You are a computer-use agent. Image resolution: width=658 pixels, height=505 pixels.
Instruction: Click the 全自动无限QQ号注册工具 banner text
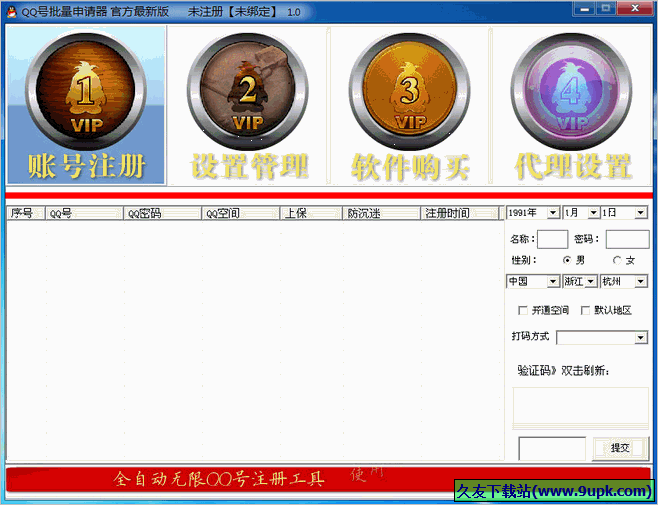tap(219, 479)
